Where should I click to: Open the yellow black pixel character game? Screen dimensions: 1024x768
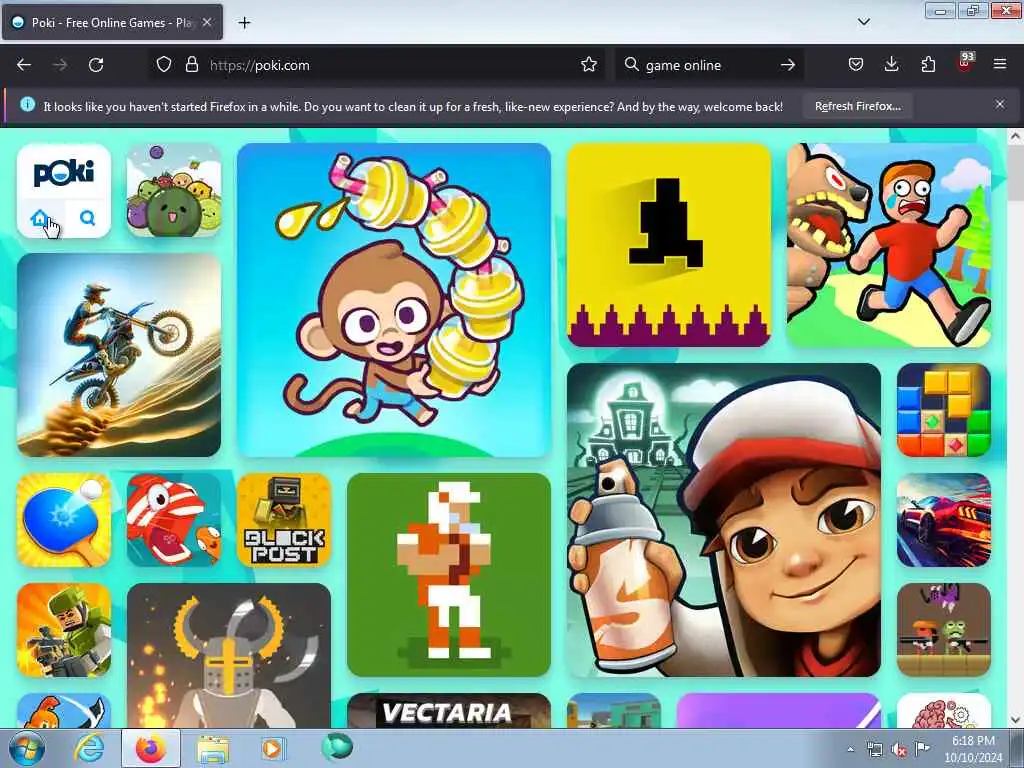point(669,245)
